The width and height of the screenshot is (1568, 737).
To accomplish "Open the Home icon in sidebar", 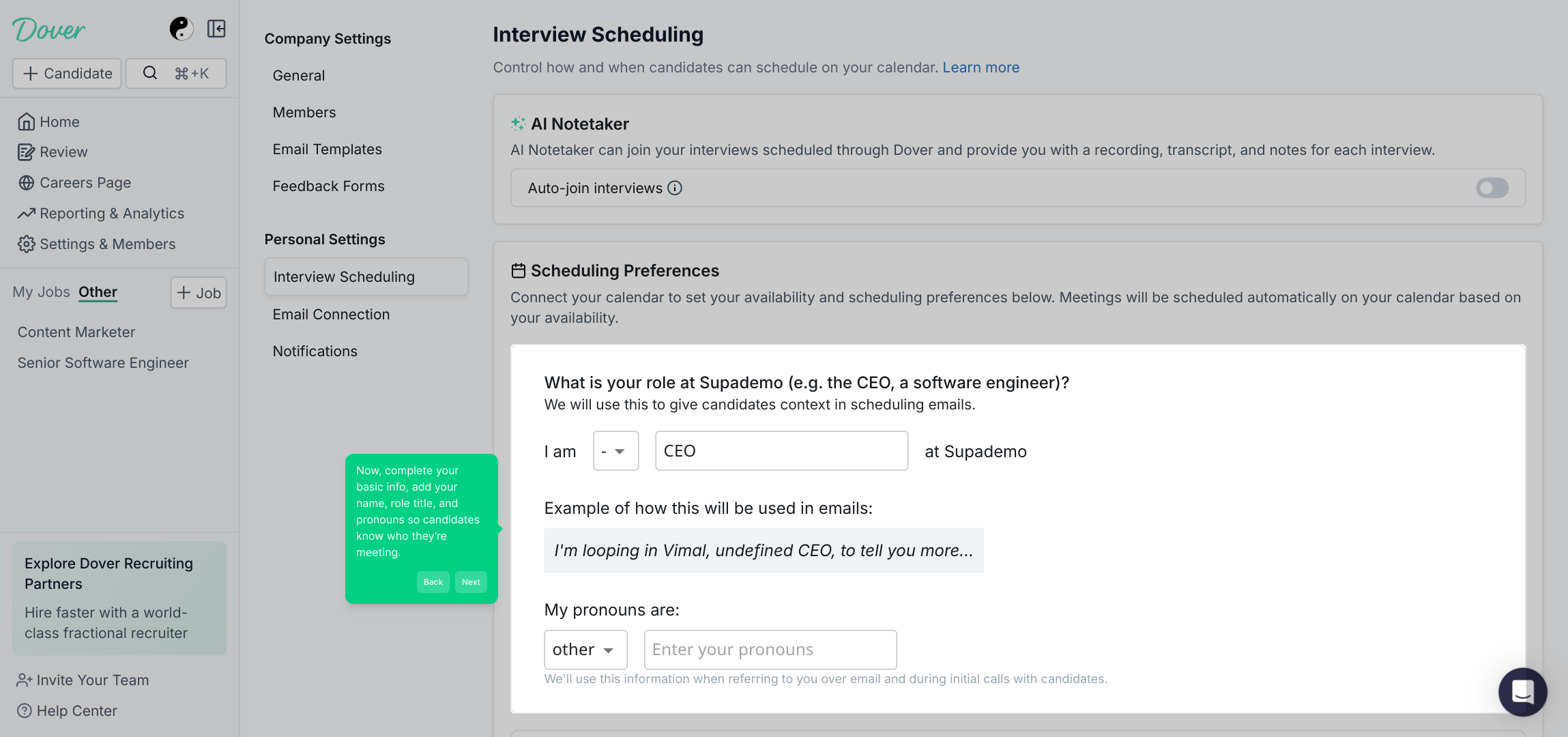I will click(26, 121).
